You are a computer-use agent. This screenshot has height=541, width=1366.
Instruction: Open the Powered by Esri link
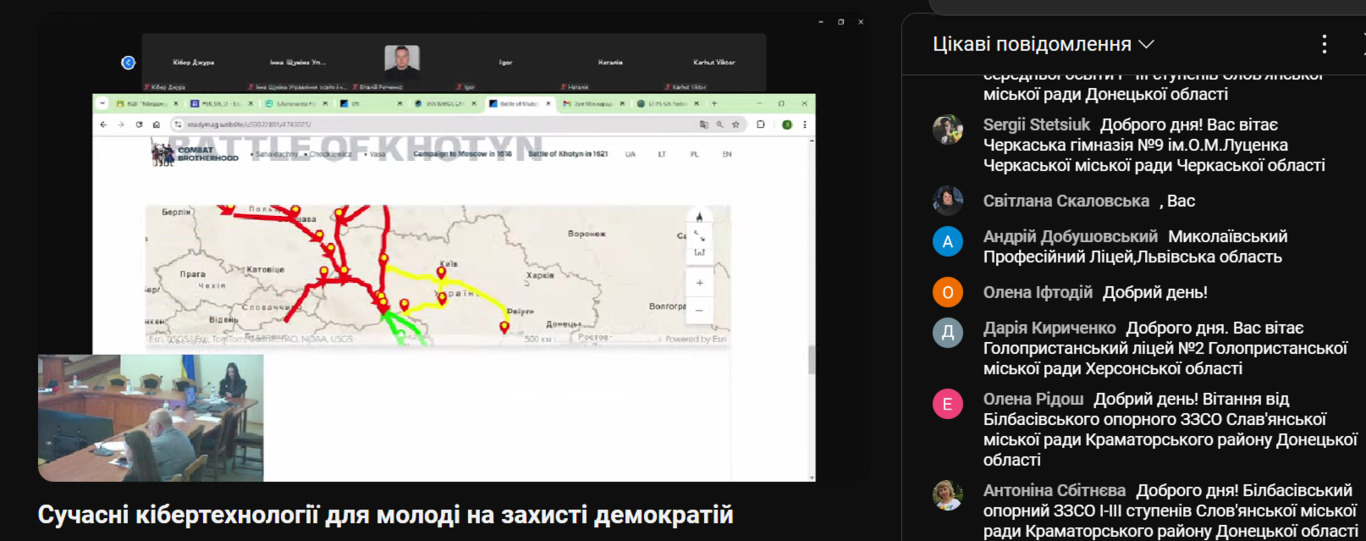pyautogui.click(x=696, y=339)
